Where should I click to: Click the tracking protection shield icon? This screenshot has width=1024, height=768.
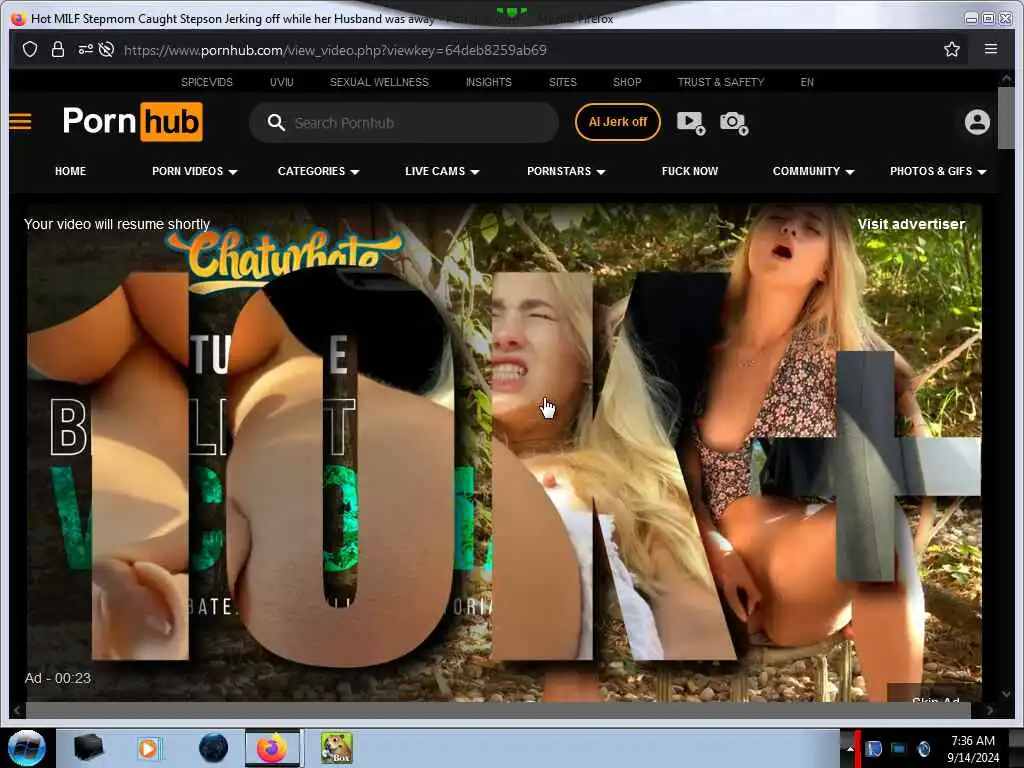[30, 50]
